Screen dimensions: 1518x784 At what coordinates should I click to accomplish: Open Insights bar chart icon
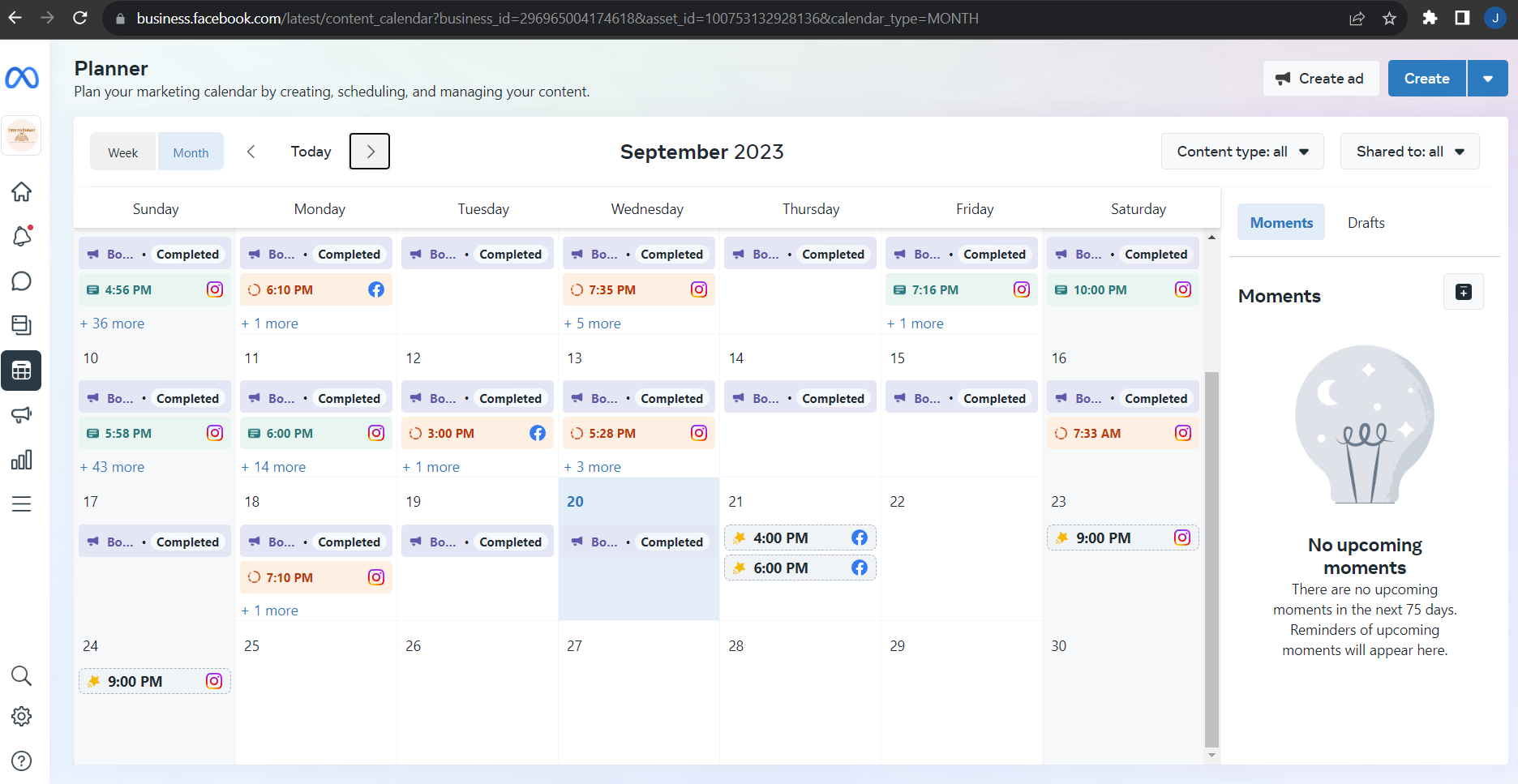pyautogui.click(x=22, y=460)
